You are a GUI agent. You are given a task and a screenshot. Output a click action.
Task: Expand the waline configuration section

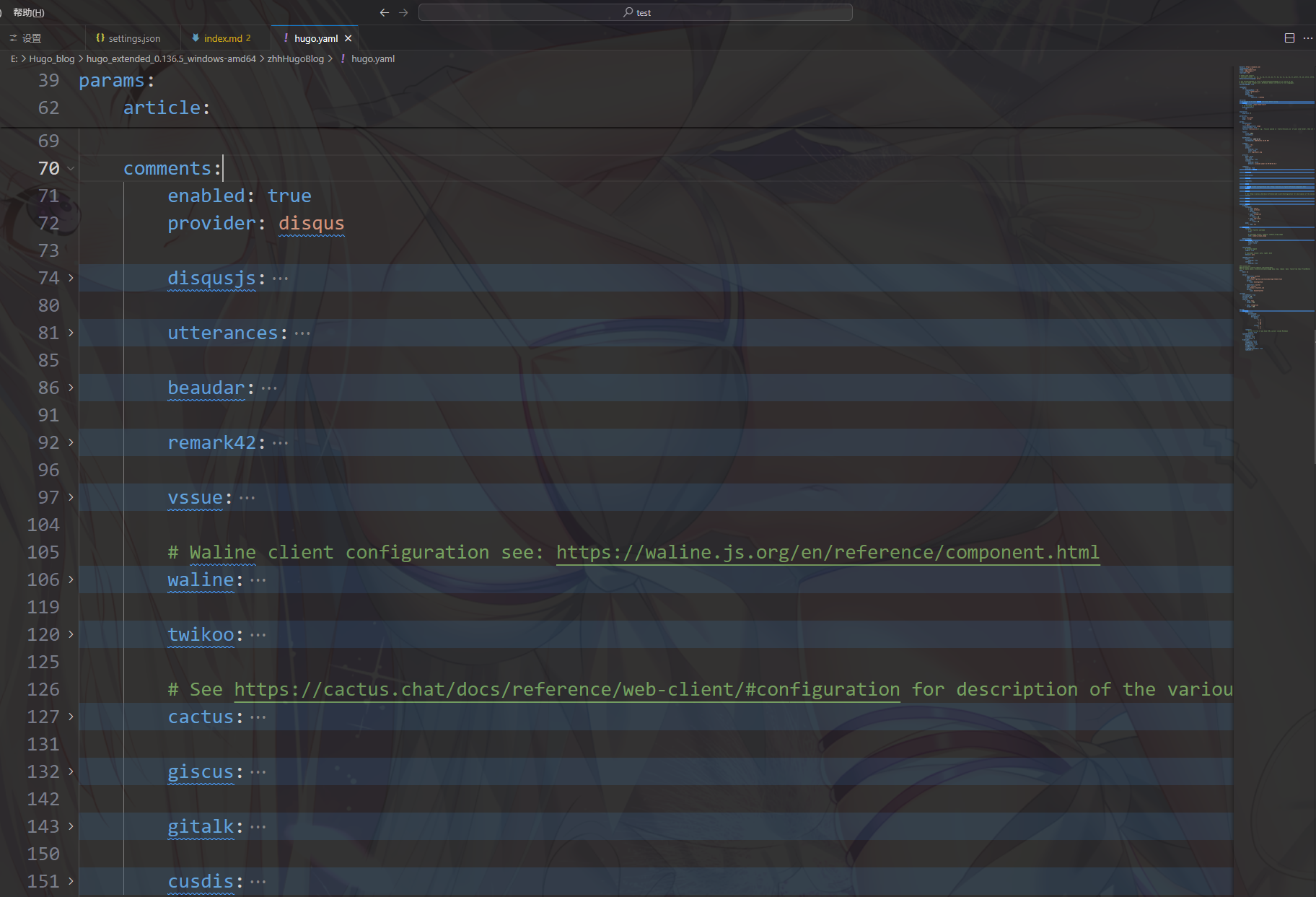tap(69, 579)
